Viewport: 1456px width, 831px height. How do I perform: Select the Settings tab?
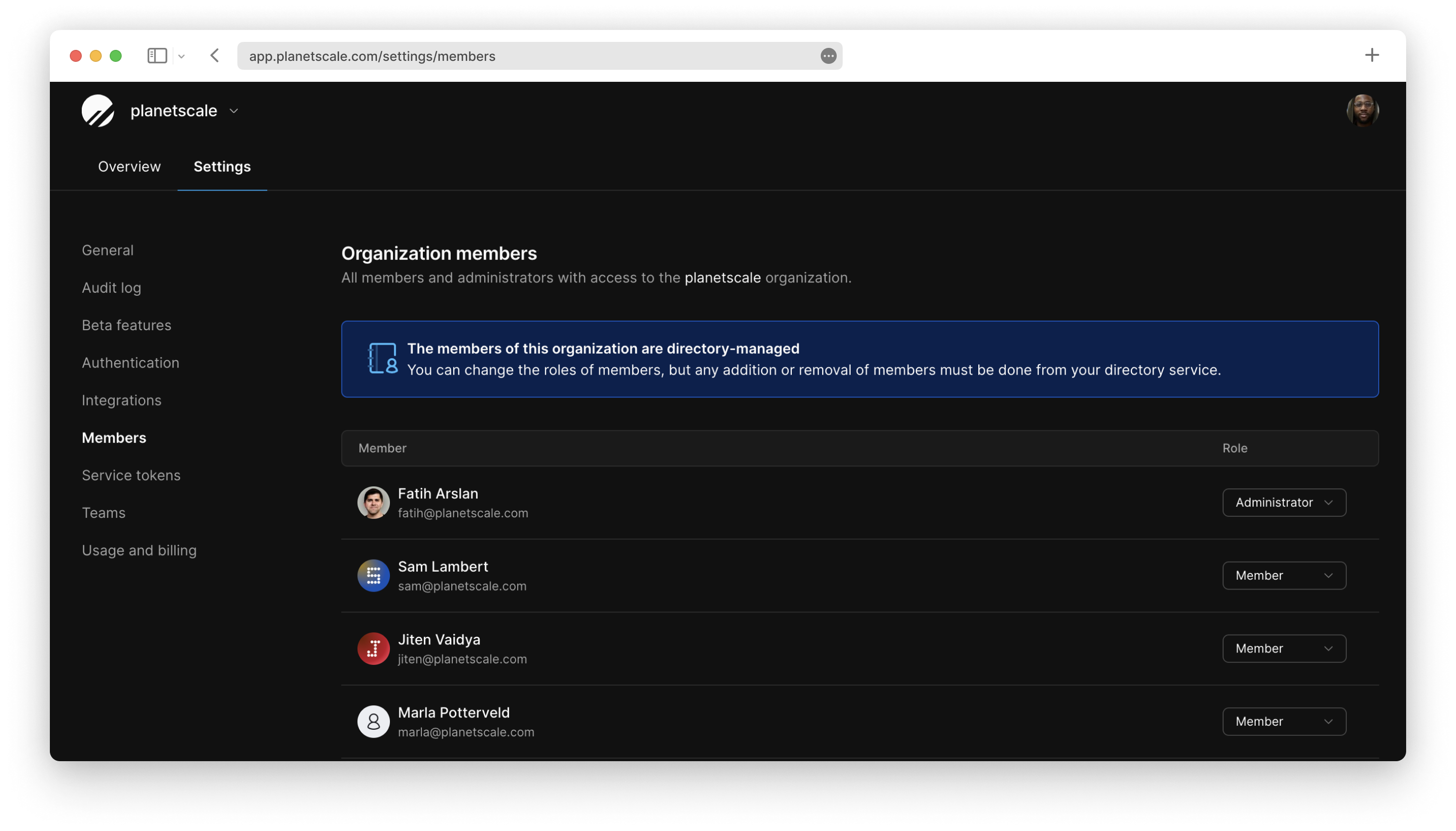[x=222, y=167]
